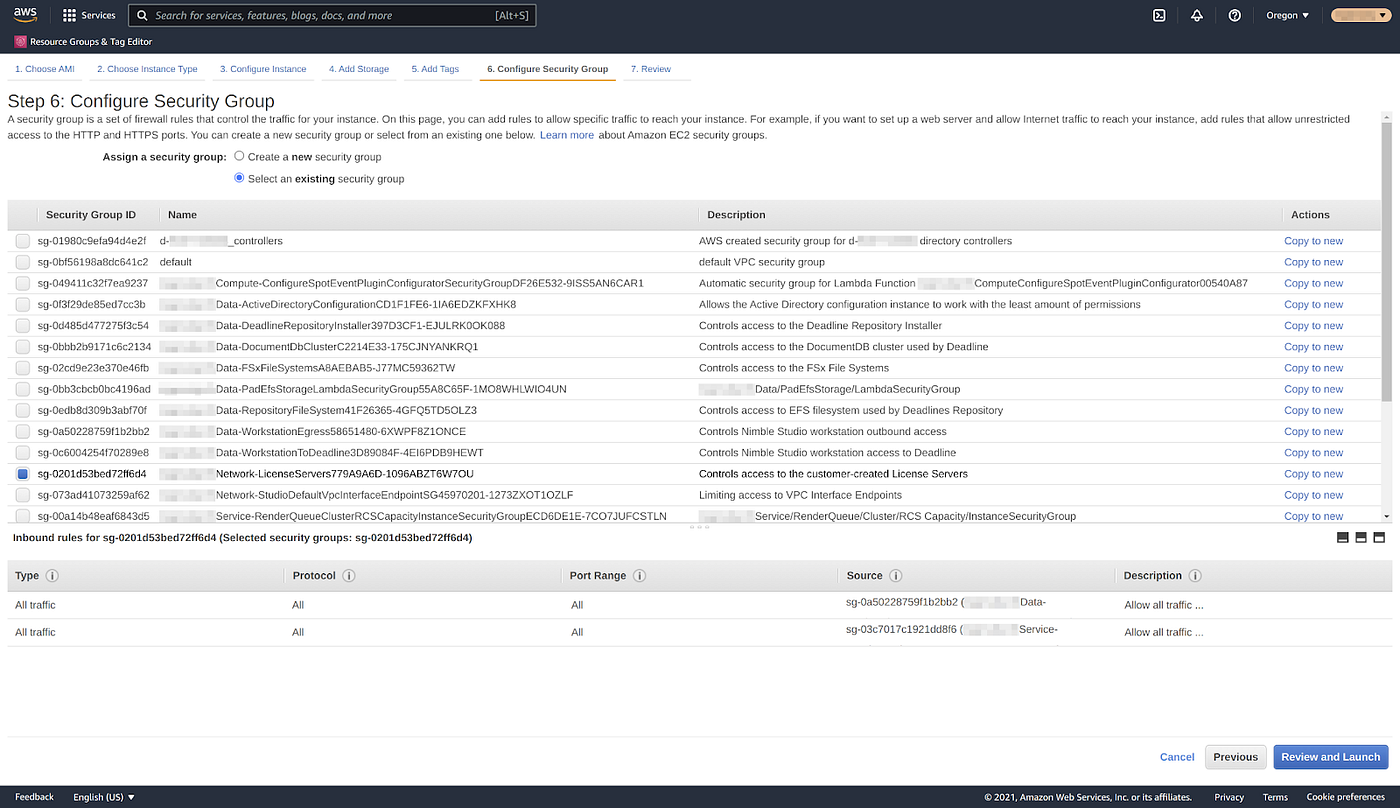Click security group list scrollbar down arrow
1400x808 pixels.
coord(1386,516)
